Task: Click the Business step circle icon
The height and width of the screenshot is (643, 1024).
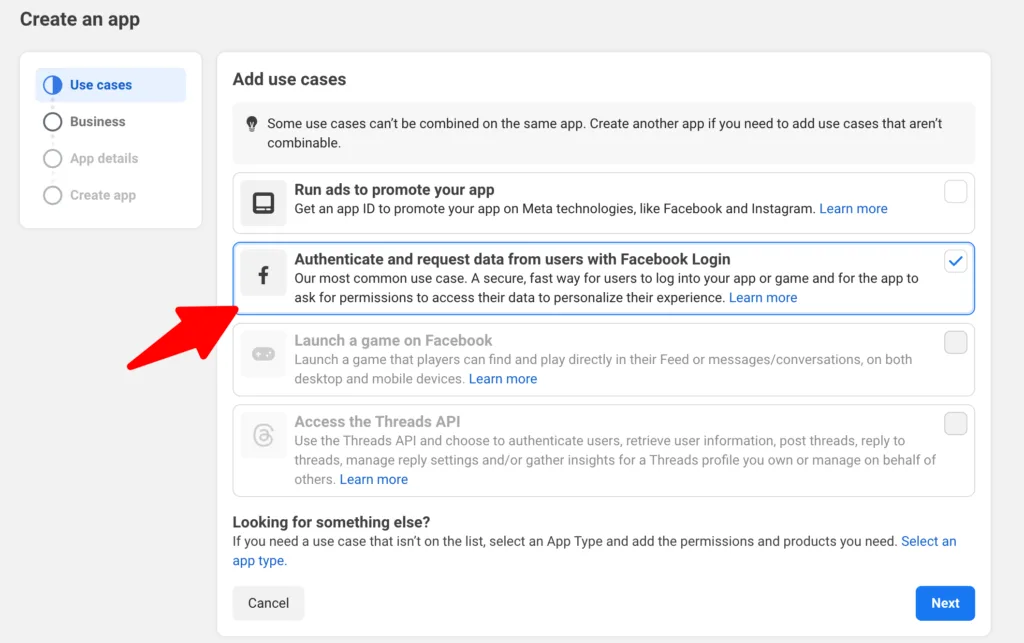Action: [52, 122]
